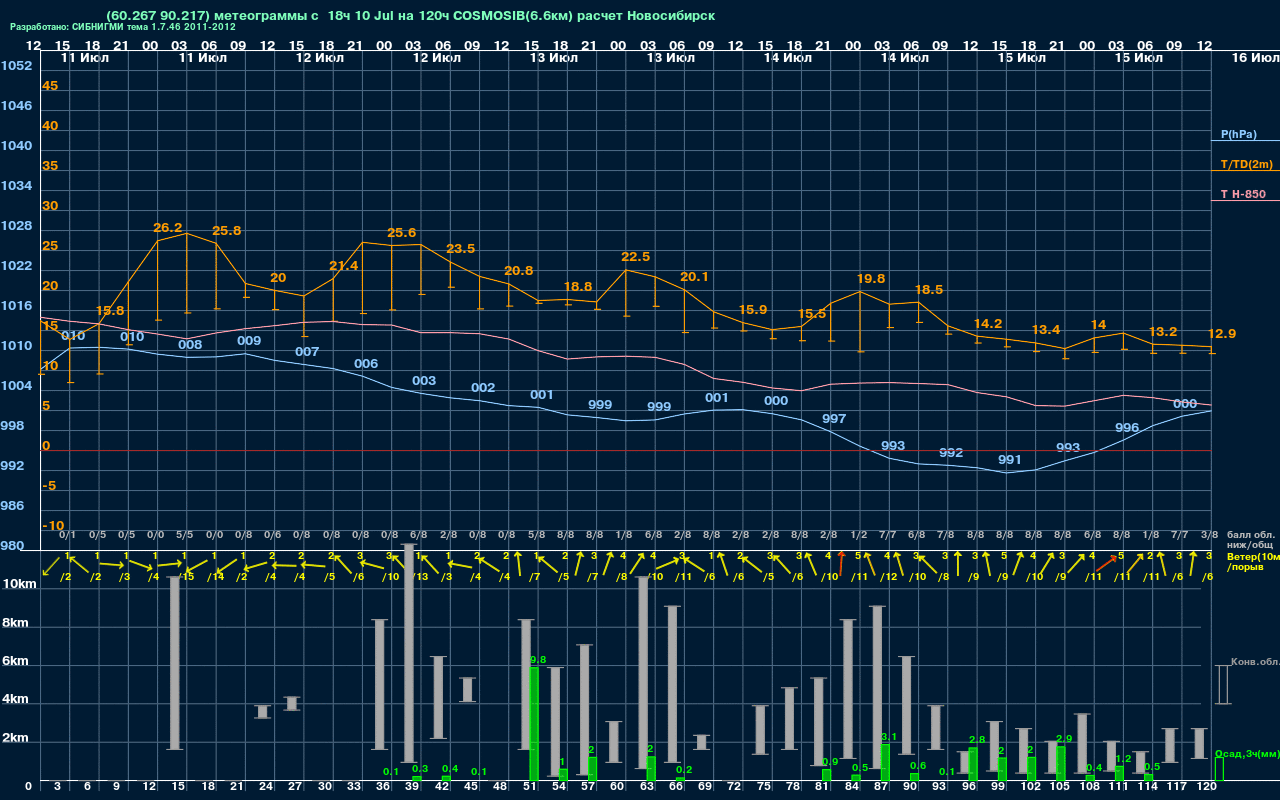Click the pressure label 002
Screen dimensions: 1280x800
point(483,388)
